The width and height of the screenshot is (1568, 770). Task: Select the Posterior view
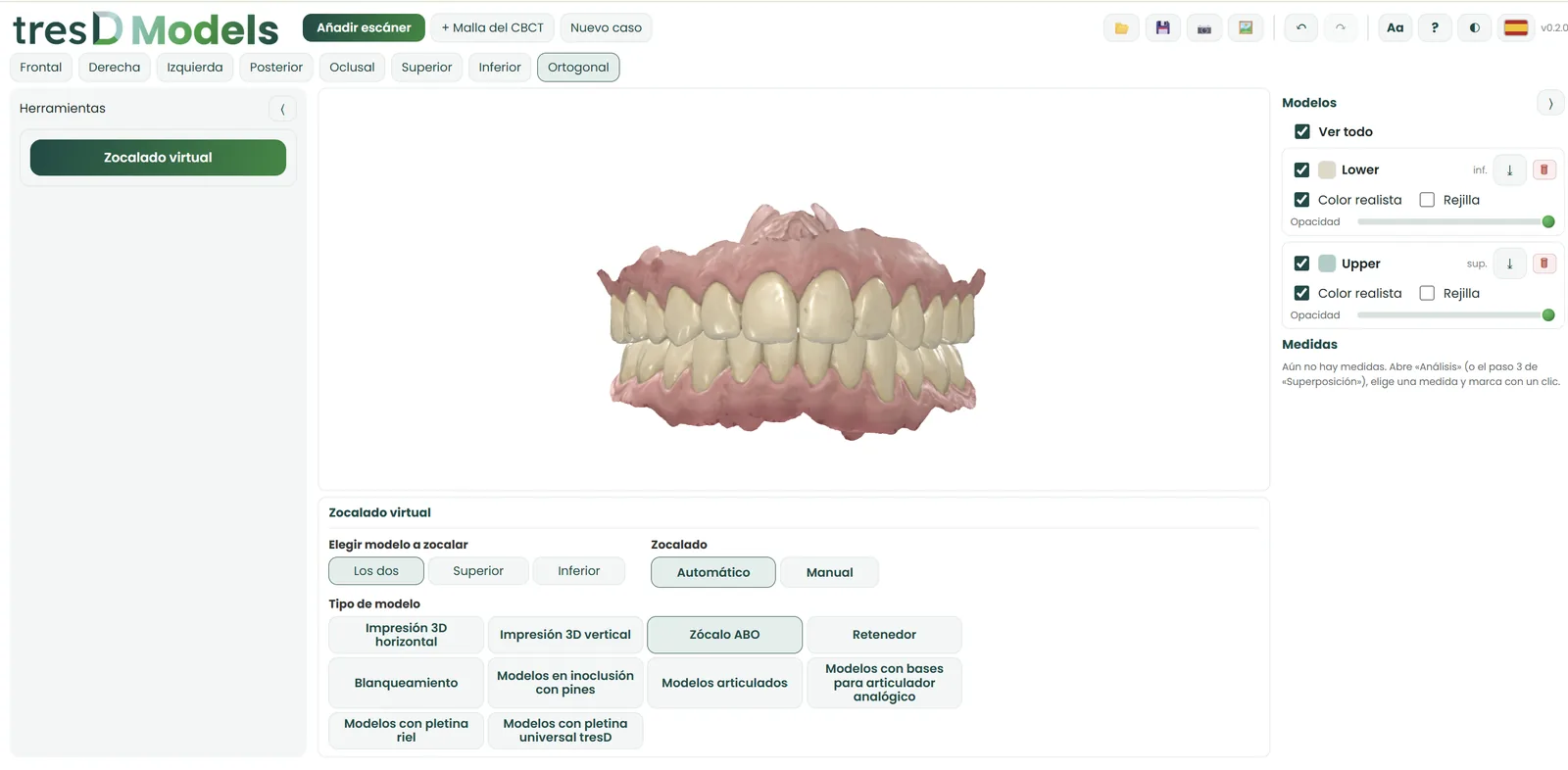(276, 68)
